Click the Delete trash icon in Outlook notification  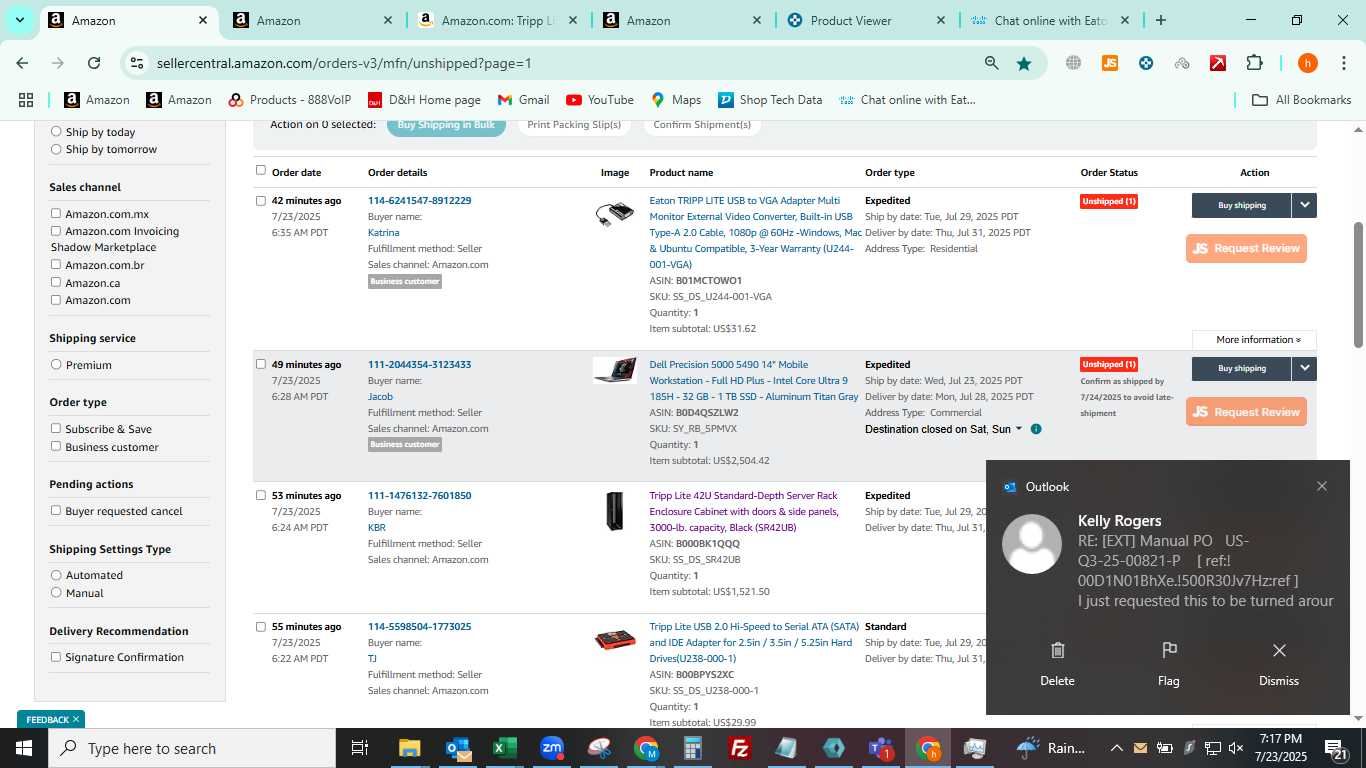tap(1057, 651)
